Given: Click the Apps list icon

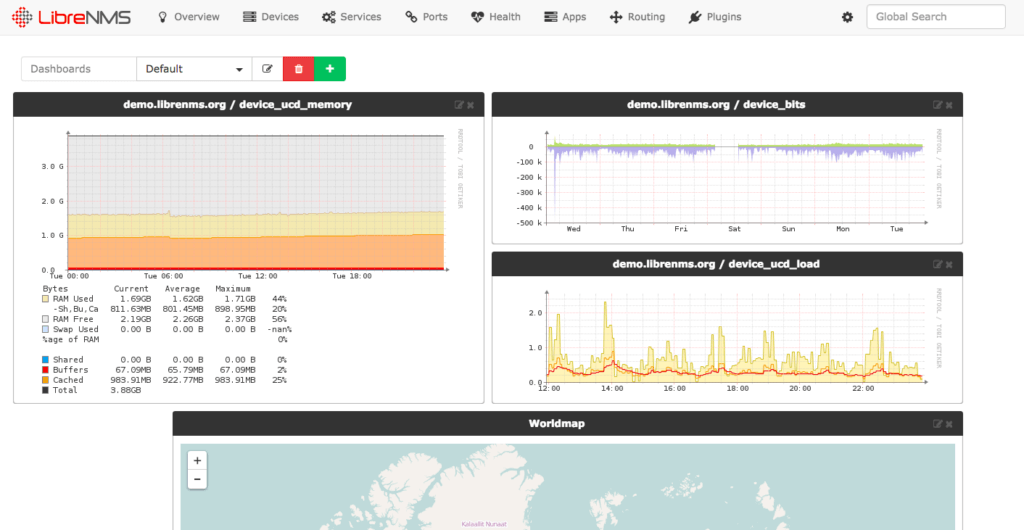Looking at the screenshot, I should tap(551, 17).
